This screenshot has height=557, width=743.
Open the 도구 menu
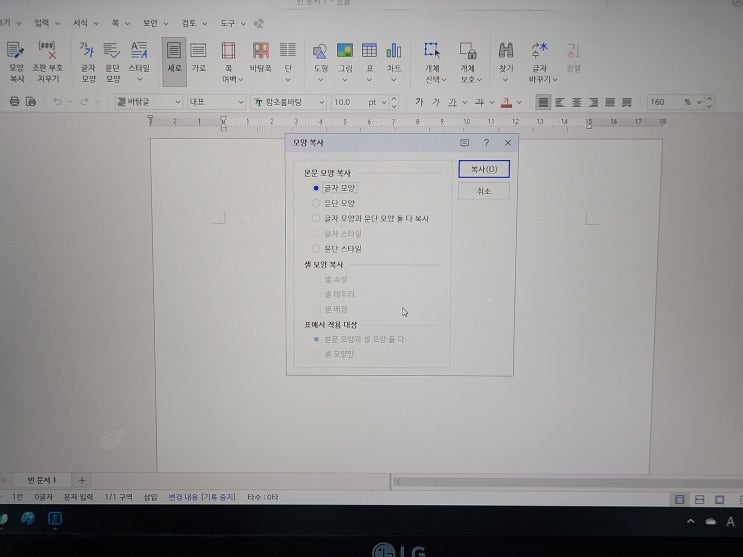(233, 23)
